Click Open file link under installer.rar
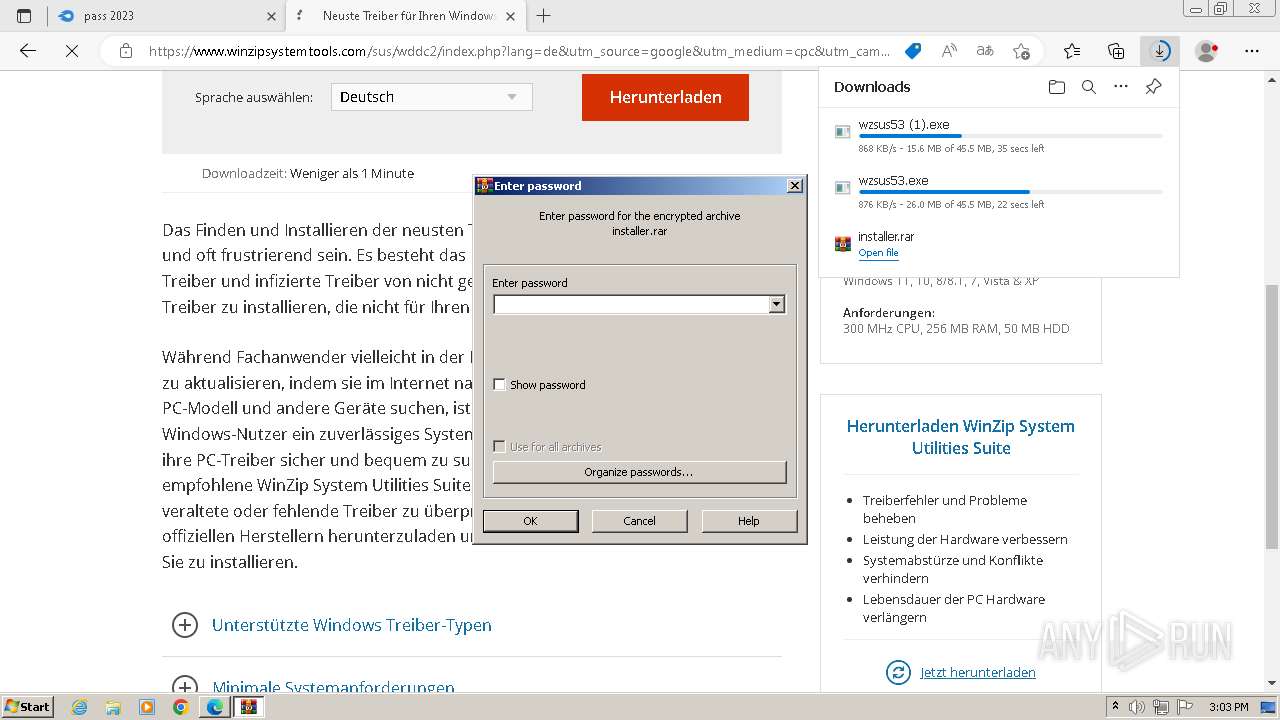 coord(878,253)
